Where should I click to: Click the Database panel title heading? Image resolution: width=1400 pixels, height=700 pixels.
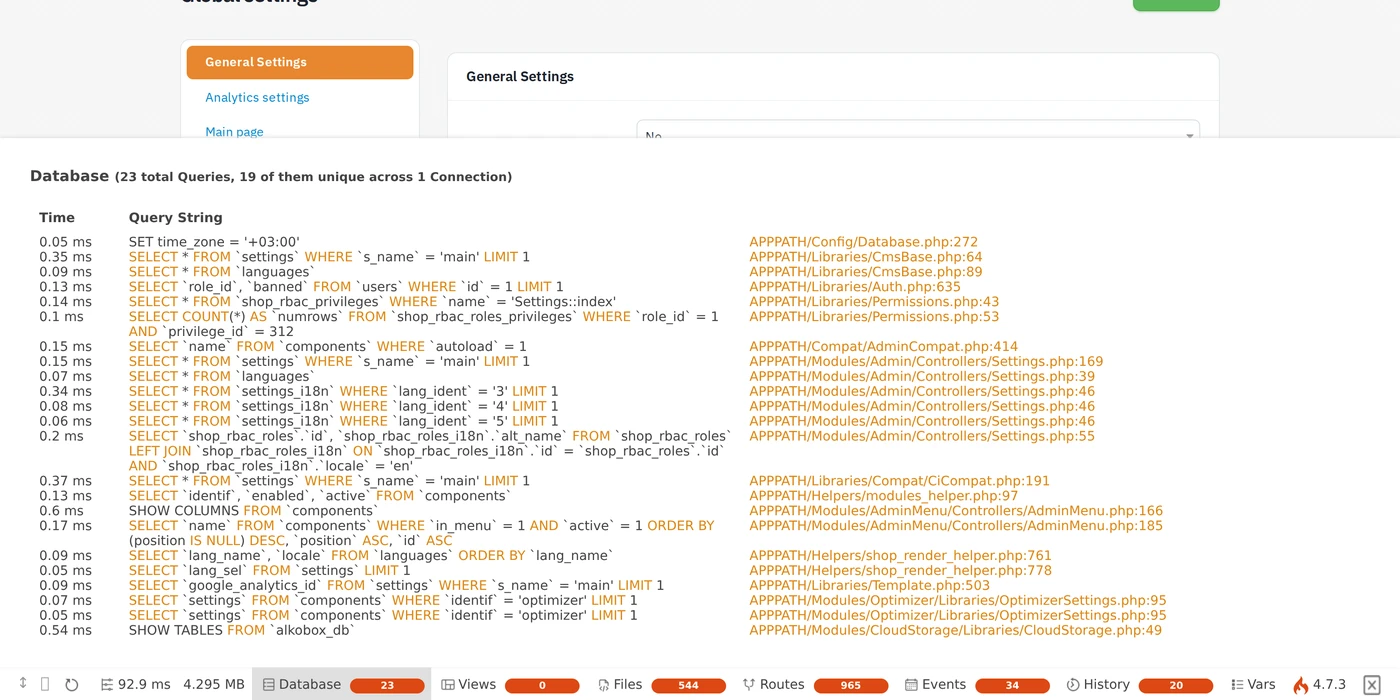point(271,176)
